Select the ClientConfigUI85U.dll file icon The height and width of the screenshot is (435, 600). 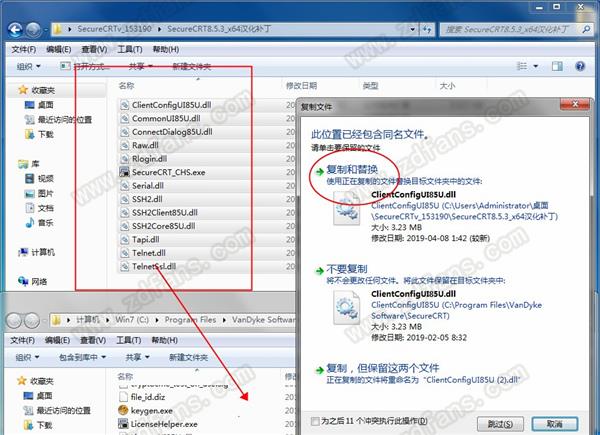click(x=124, y=105)
